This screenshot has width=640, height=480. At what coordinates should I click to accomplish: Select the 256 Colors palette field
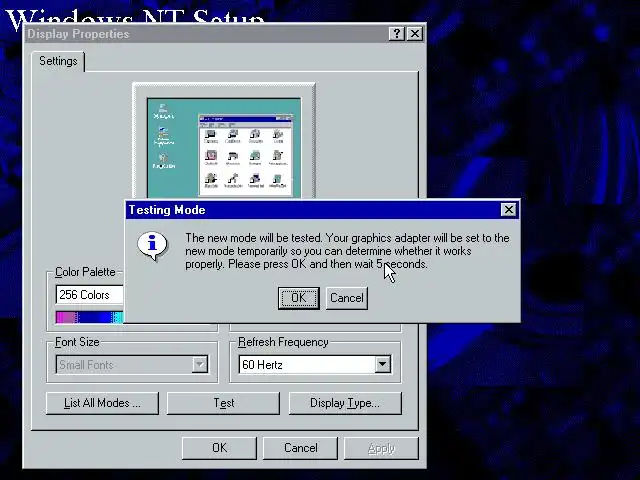pos(90,295)
